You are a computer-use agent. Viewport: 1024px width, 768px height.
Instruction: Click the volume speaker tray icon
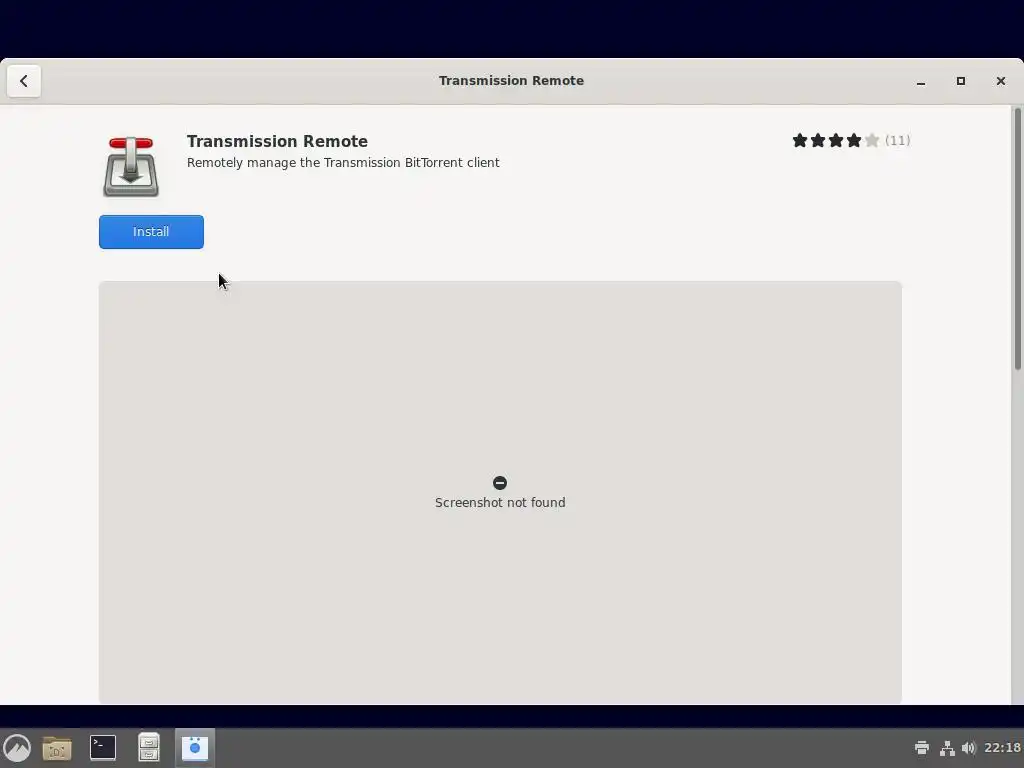(968, 748)
